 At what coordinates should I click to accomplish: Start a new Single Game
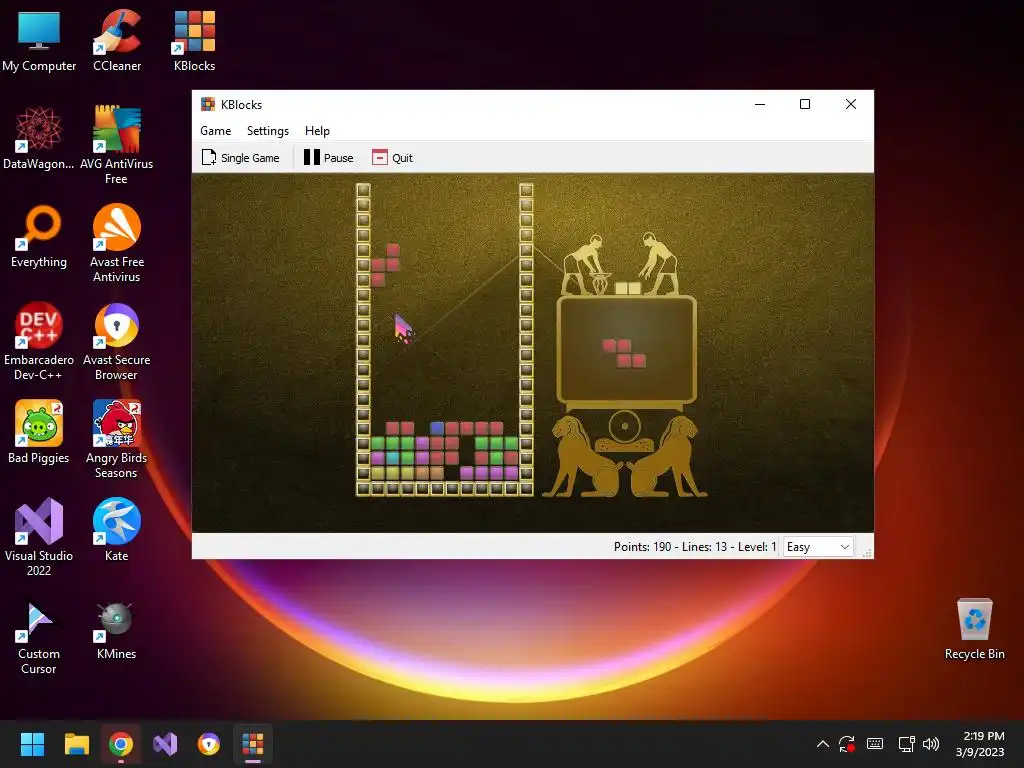(240, 157)
